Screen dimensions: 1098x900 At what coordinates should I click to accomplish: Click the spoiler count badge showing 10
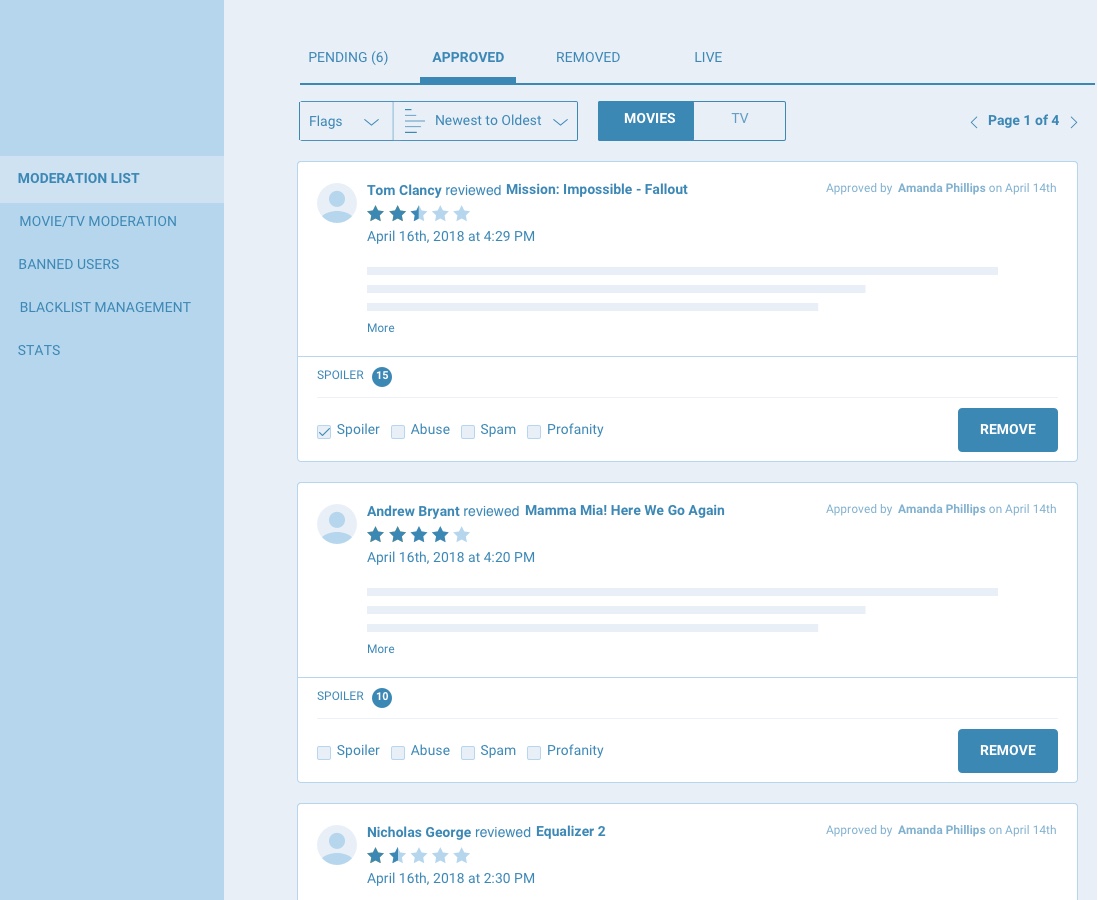pyautogui.click(x=382, y=698)
